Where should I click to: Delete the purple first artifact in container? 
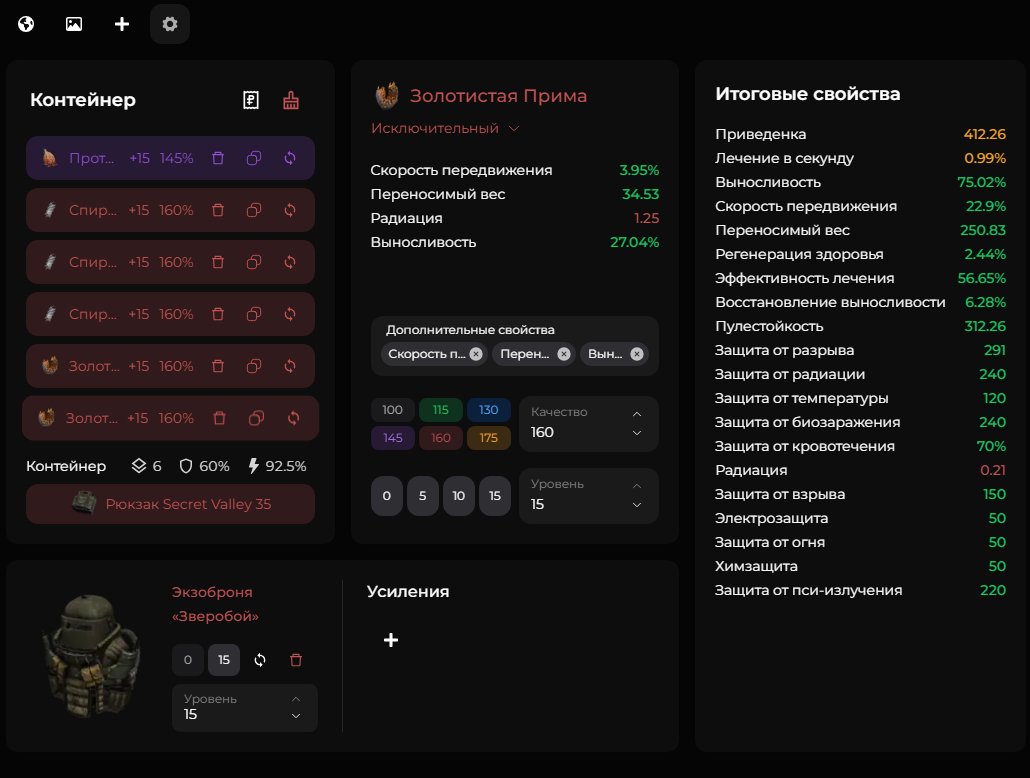[218, 158]
